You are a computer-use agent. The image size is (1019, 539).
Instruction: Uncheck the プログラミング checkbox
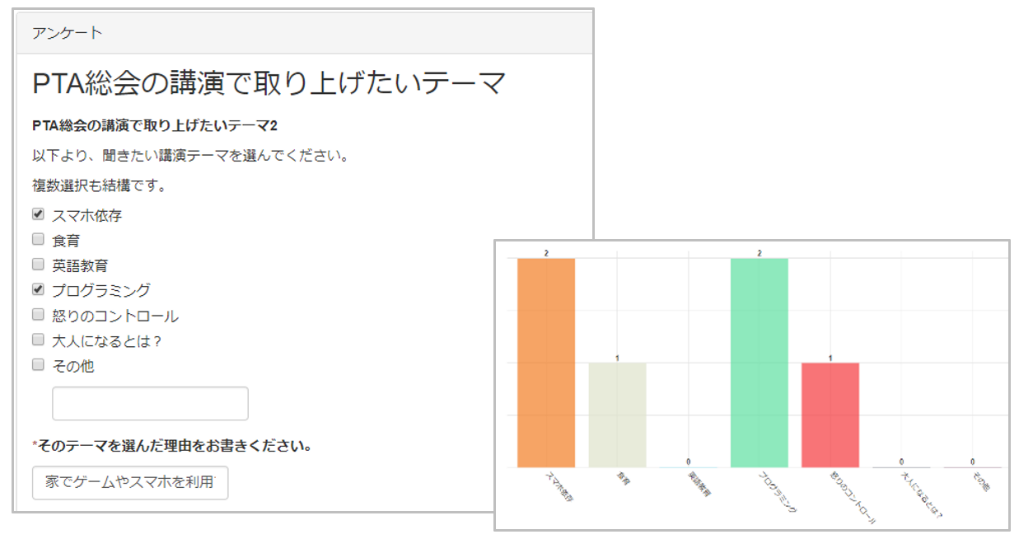(39, 290)
